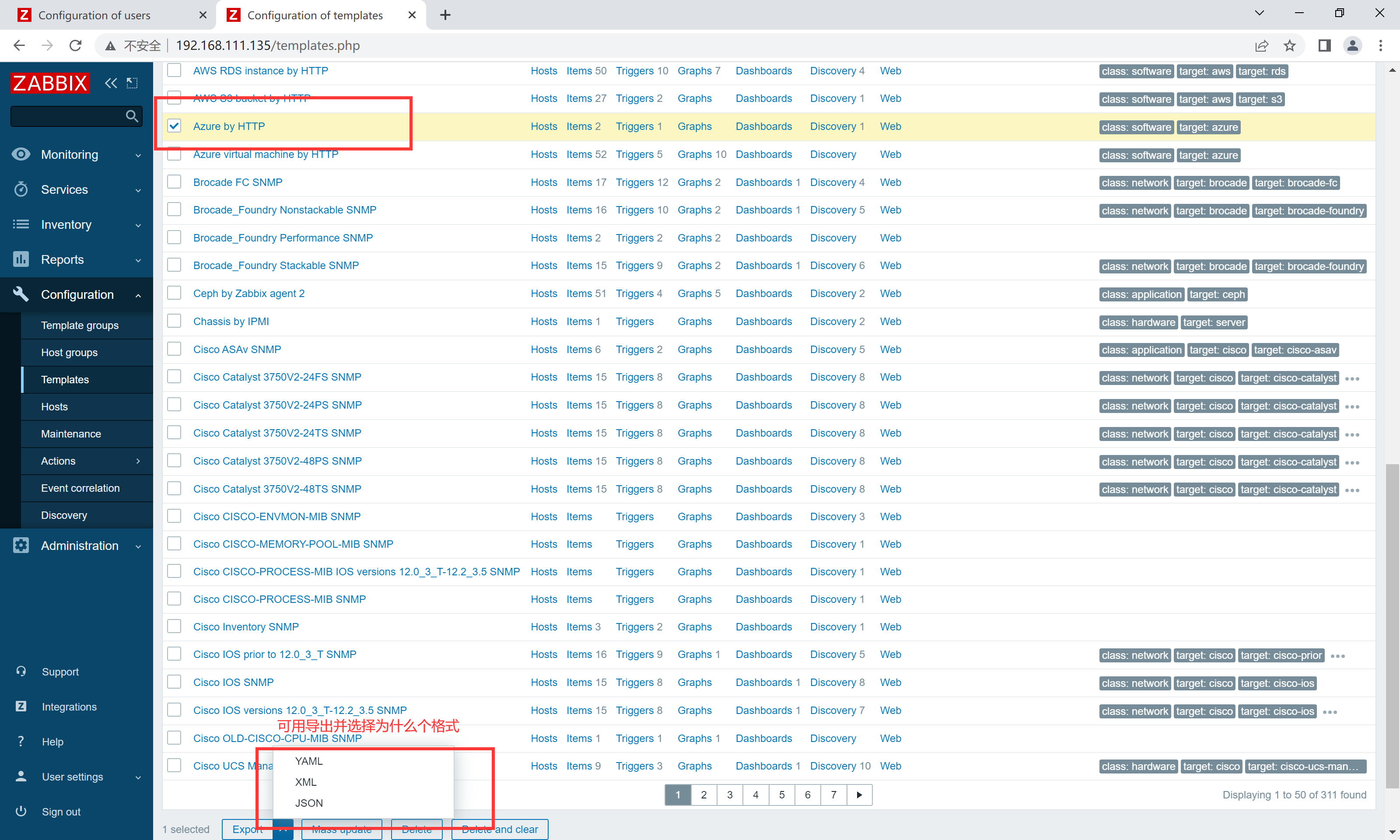Viewport: 1400px width, 840px height.
Task: Collapse the sidebar with double-chevron icon
Action: pyautogui.click(x=111, y=83)
